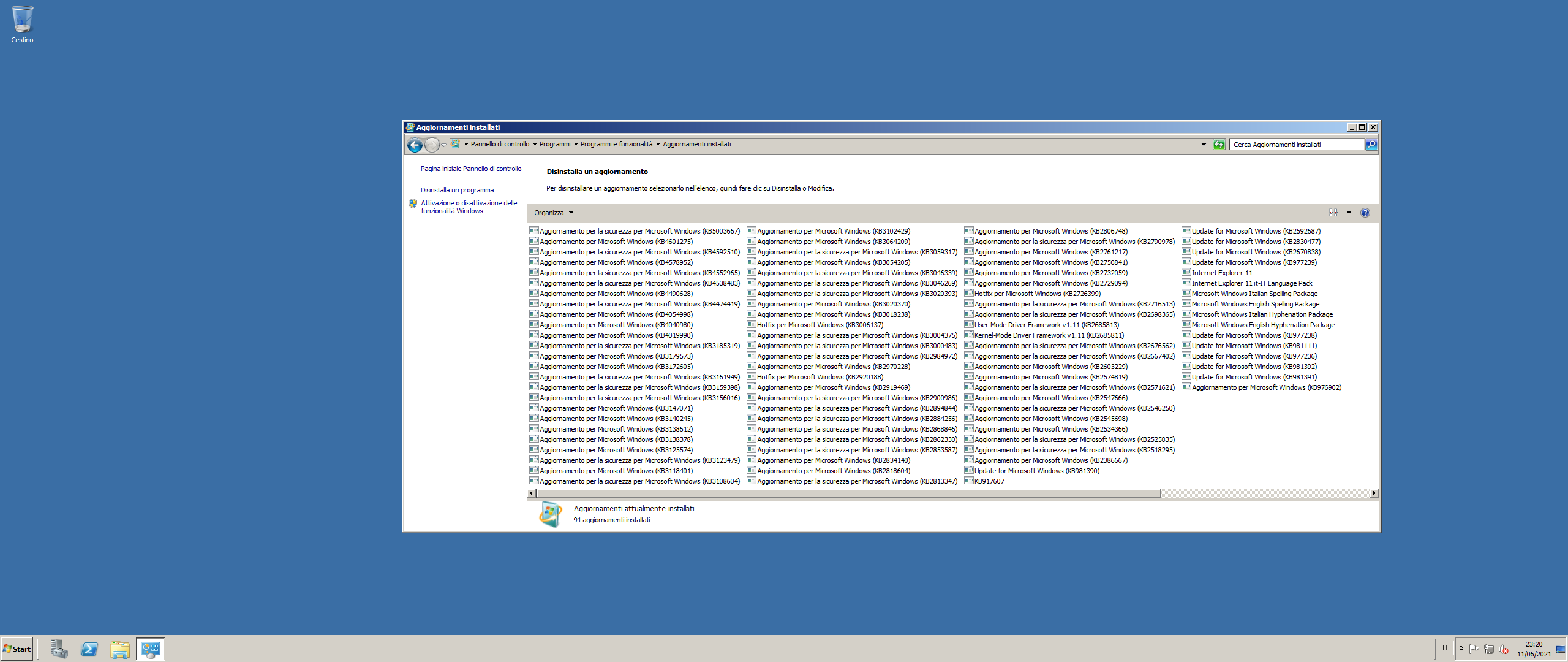This screenshot has width=1568, height=662.
Task: Go to Pannello di controllo breadcrumb
Action: [500, 145]
